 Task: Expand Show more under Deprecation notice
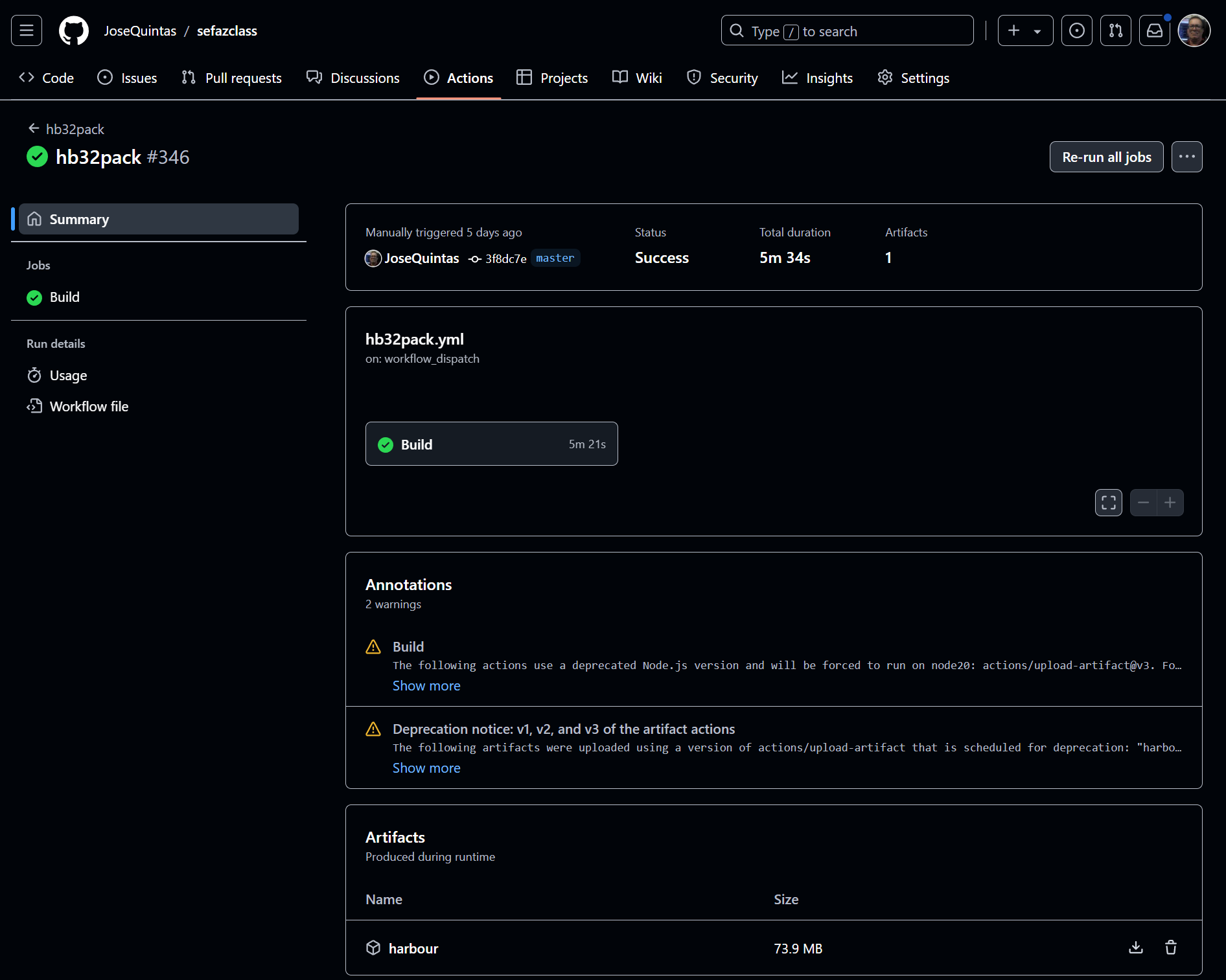(x=426, y=768)
